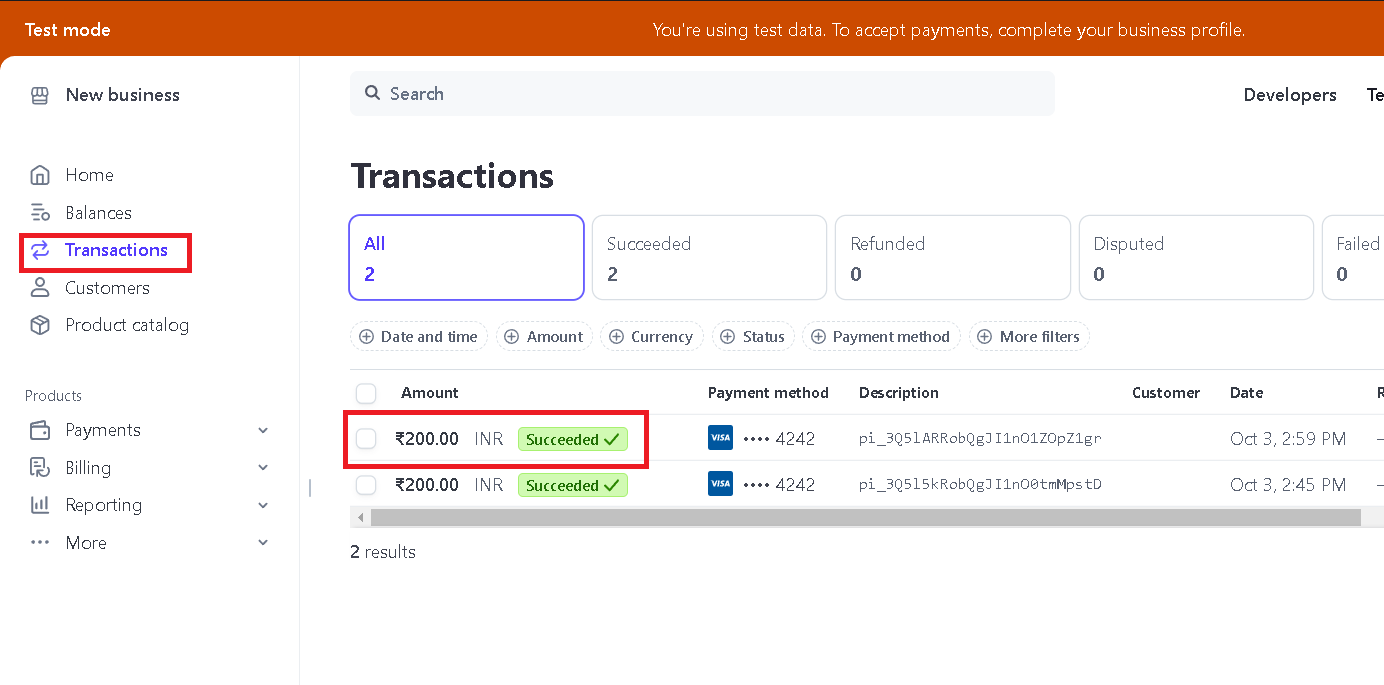
Task: Check the box for Oct 3, 2:59 PM transaction
Action: [x=366, y=439]
